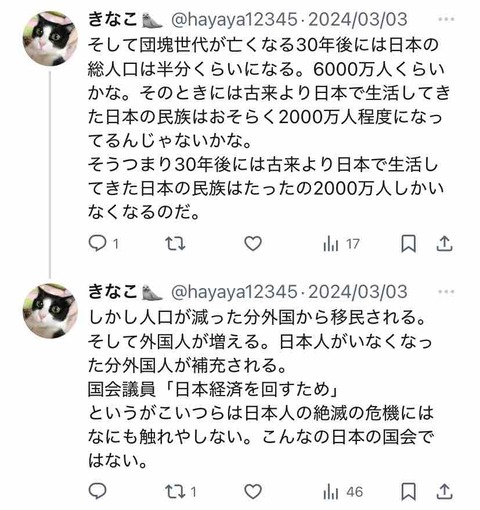Open きなこ display name in second tweet

[113, 292]
